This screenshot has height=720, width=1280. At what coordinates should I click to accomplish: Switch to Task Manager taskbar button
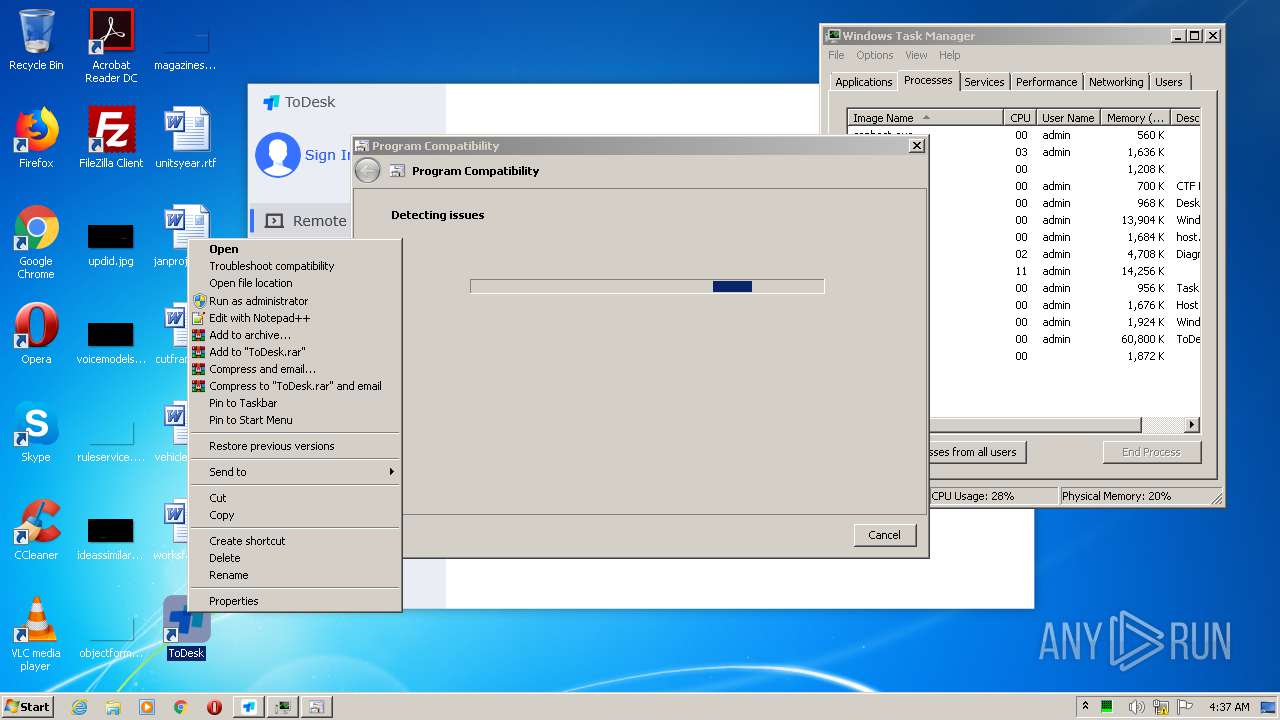tap(283, 707)
